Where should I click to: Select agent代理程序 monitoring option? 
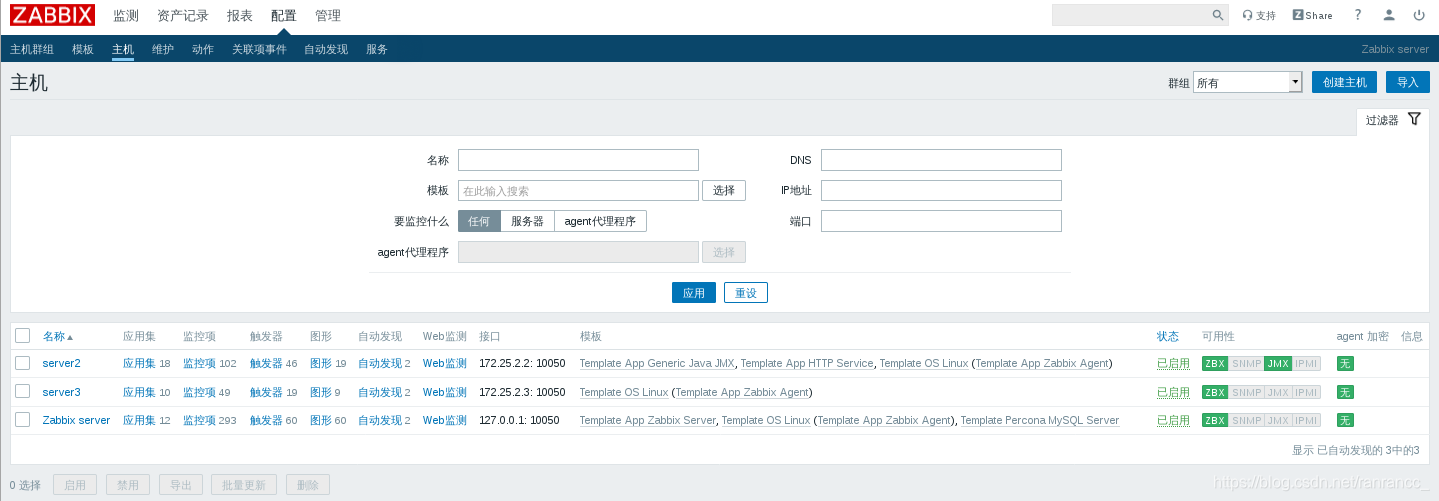pos(600,221)
